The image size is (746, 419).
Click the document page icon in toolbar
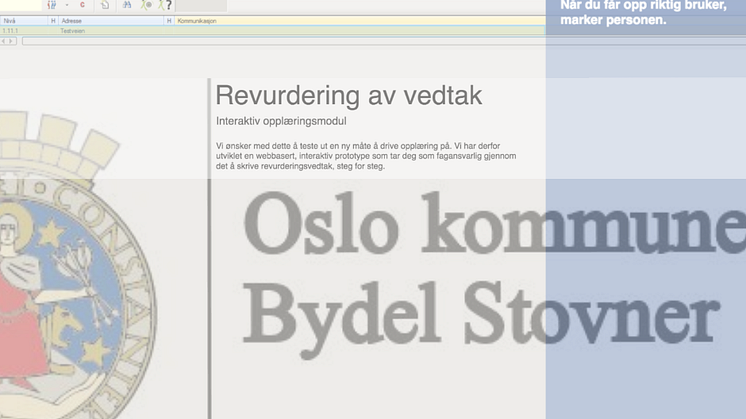(x=105, y=5)
